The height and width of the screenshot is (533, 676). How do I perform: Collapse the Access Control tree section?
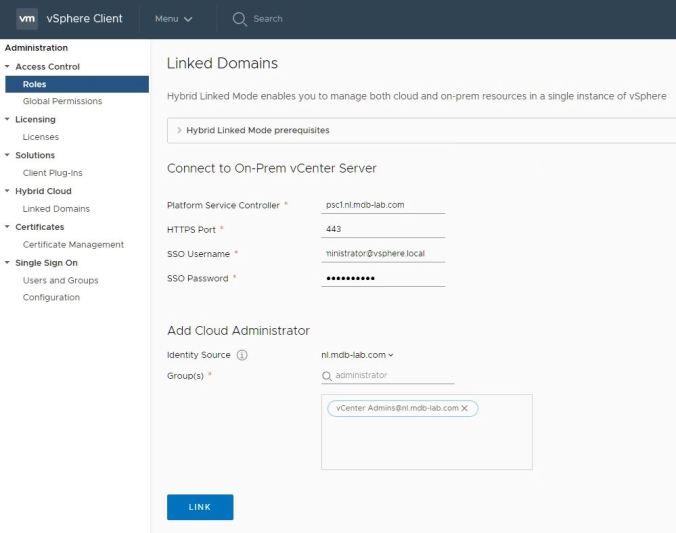coord(7,67)
